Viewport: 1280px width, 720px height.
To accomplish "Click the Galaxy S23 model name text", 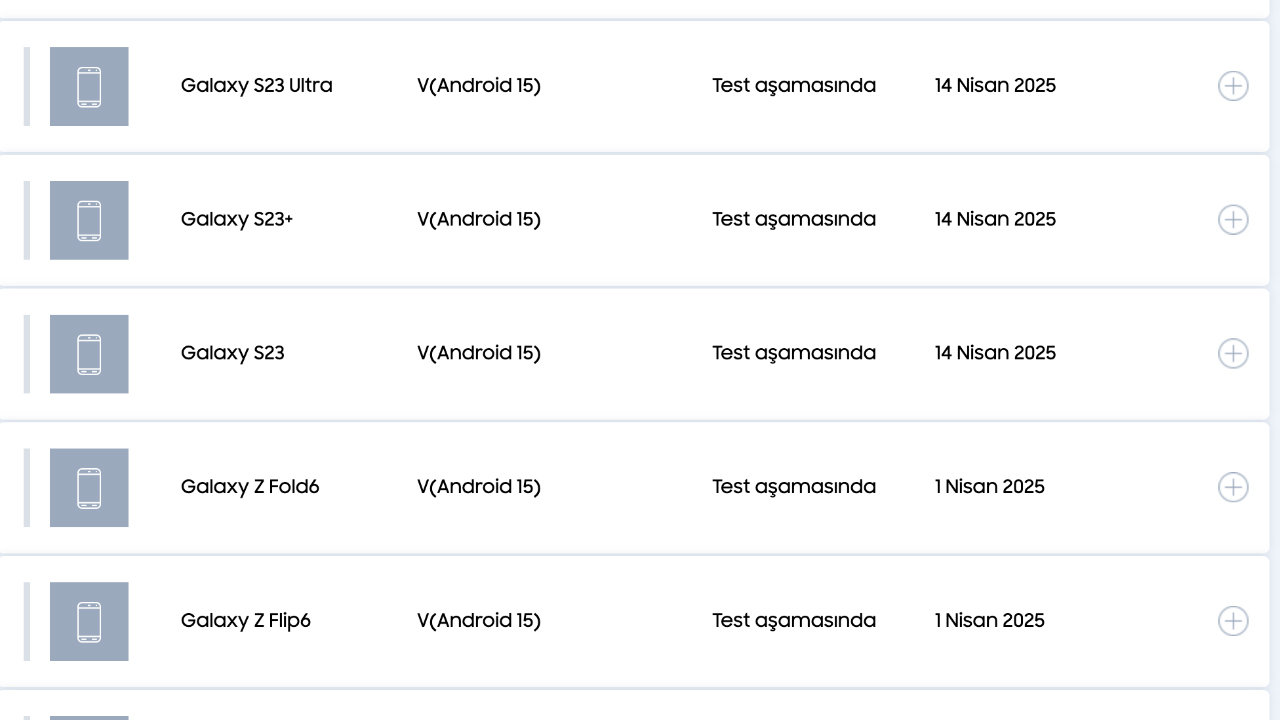I will 233,353.
